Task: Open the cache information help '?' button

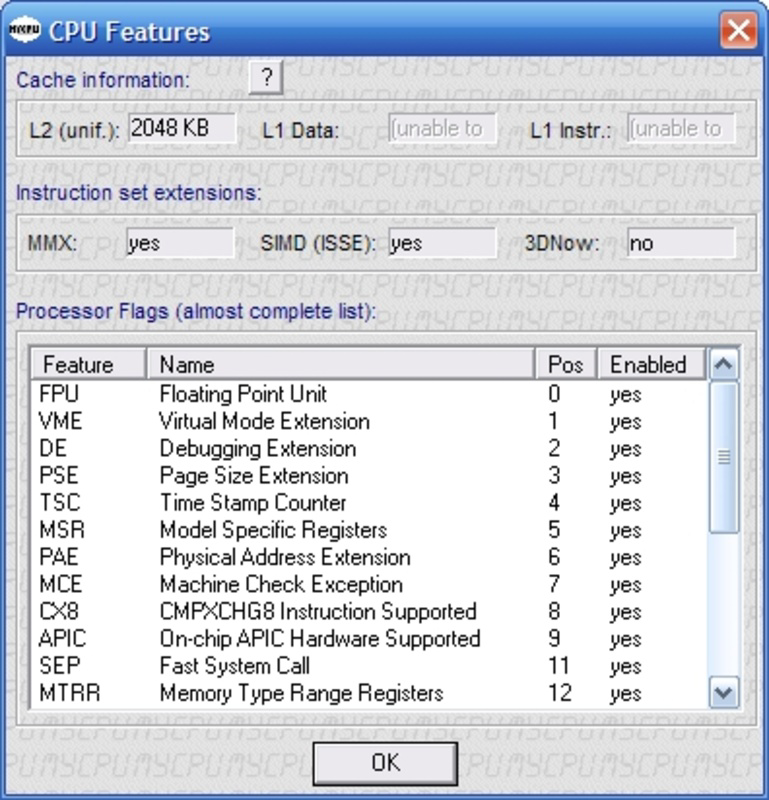Action: [x=266, y=78]
